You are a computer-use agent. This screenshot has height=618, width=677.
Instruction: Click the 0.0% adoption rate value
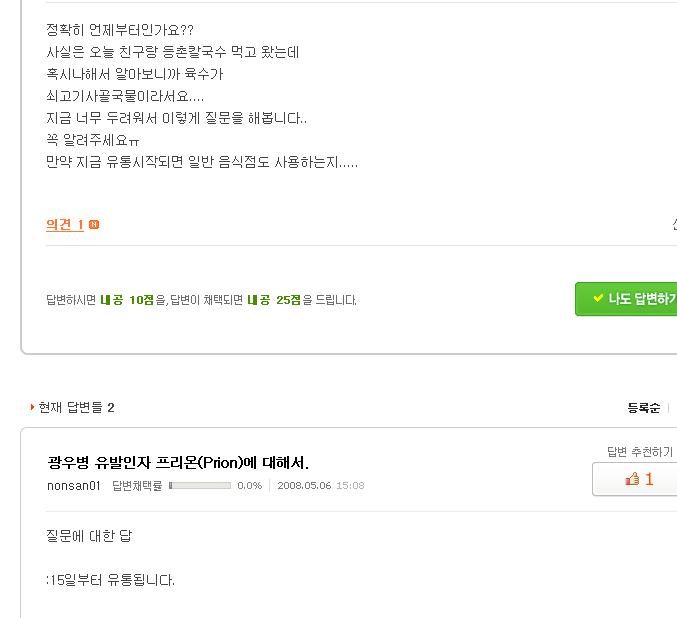pyautogui.click(x=250, y=485)
